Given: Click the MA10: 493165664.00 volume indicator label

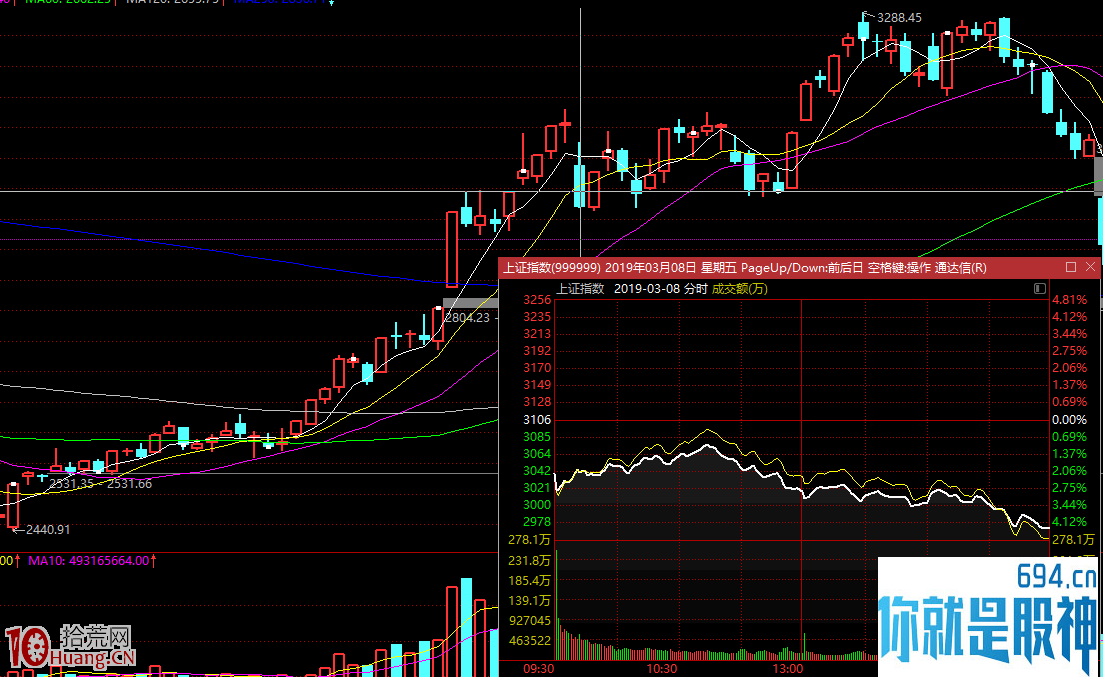Looking at the screenshot, I should click(x=89, y=561).
